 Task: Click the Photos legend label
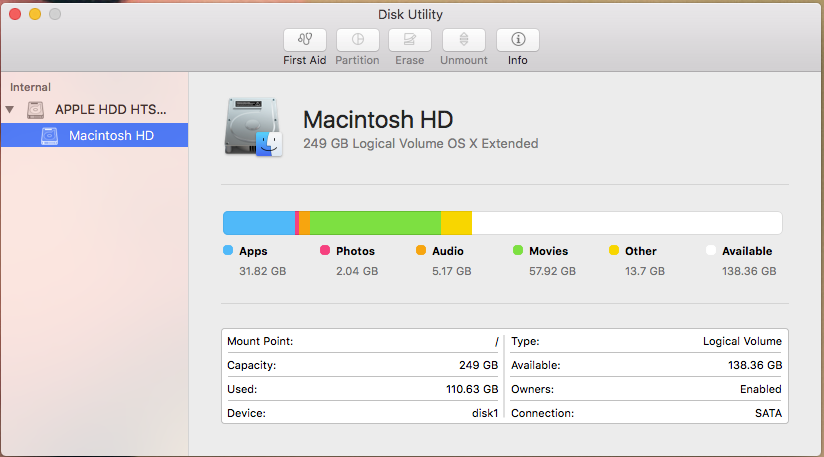tap(355, 251)
